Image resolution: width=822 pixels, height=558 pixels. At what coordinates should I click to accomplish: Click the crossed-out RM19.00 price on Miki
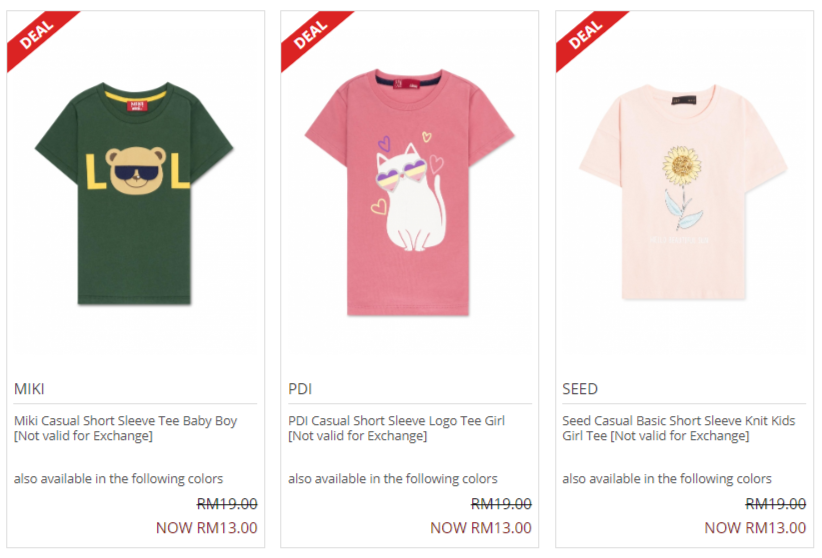coord(227,504)
